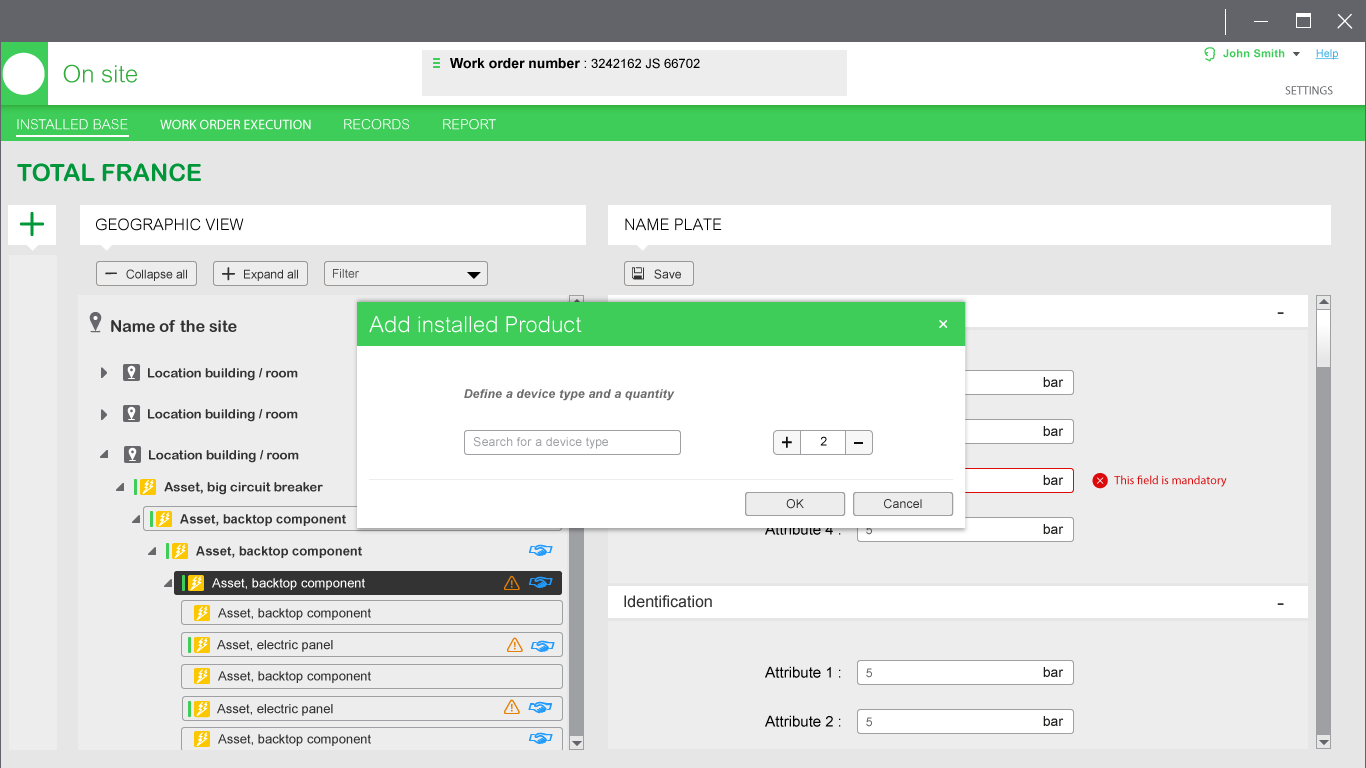
Task: Click OK in the dialog
Action: pyautogui.click(x=795, y=504)
